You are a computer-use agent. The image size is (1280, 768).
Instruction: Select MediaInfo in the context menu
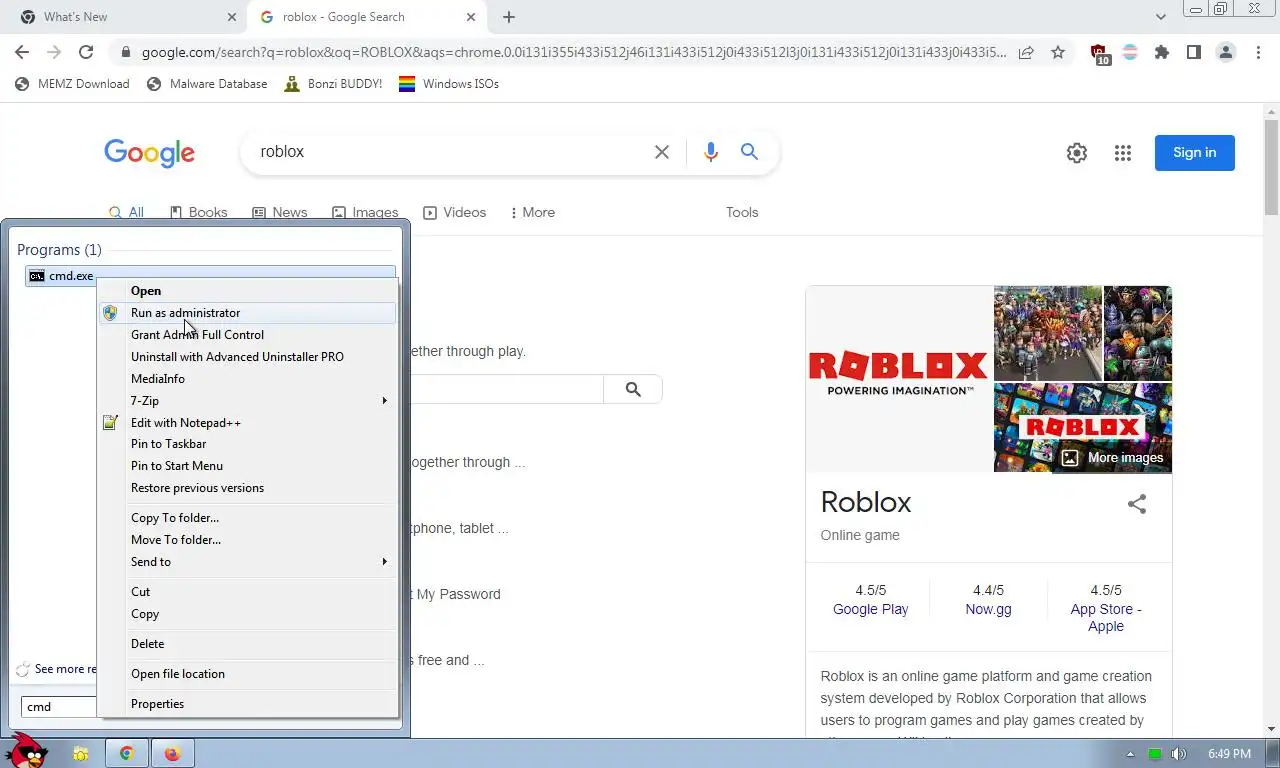(247, 379)
